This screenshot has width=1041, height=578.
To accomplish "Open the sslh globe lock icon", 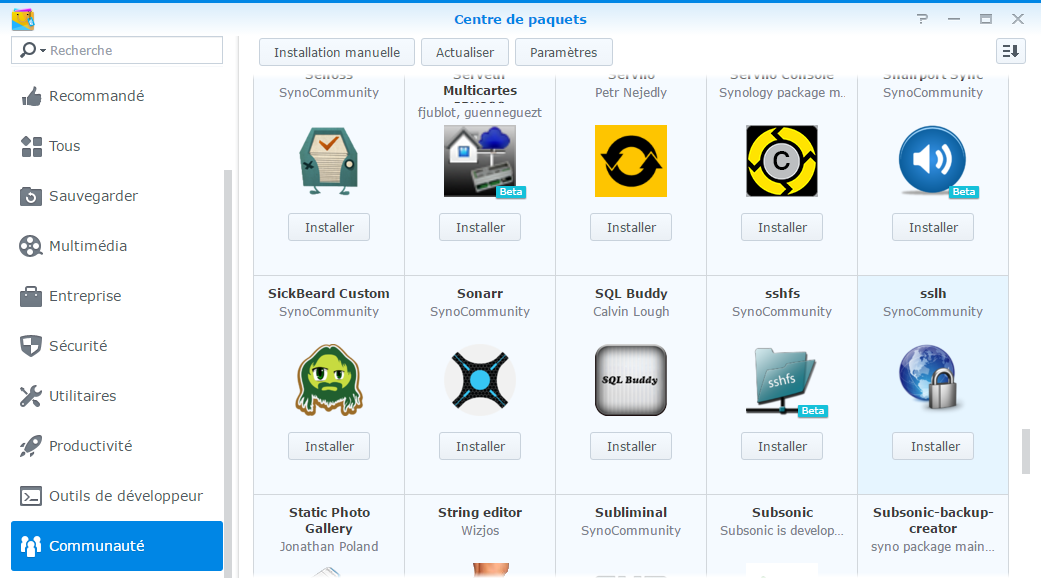I will point(929,377).
